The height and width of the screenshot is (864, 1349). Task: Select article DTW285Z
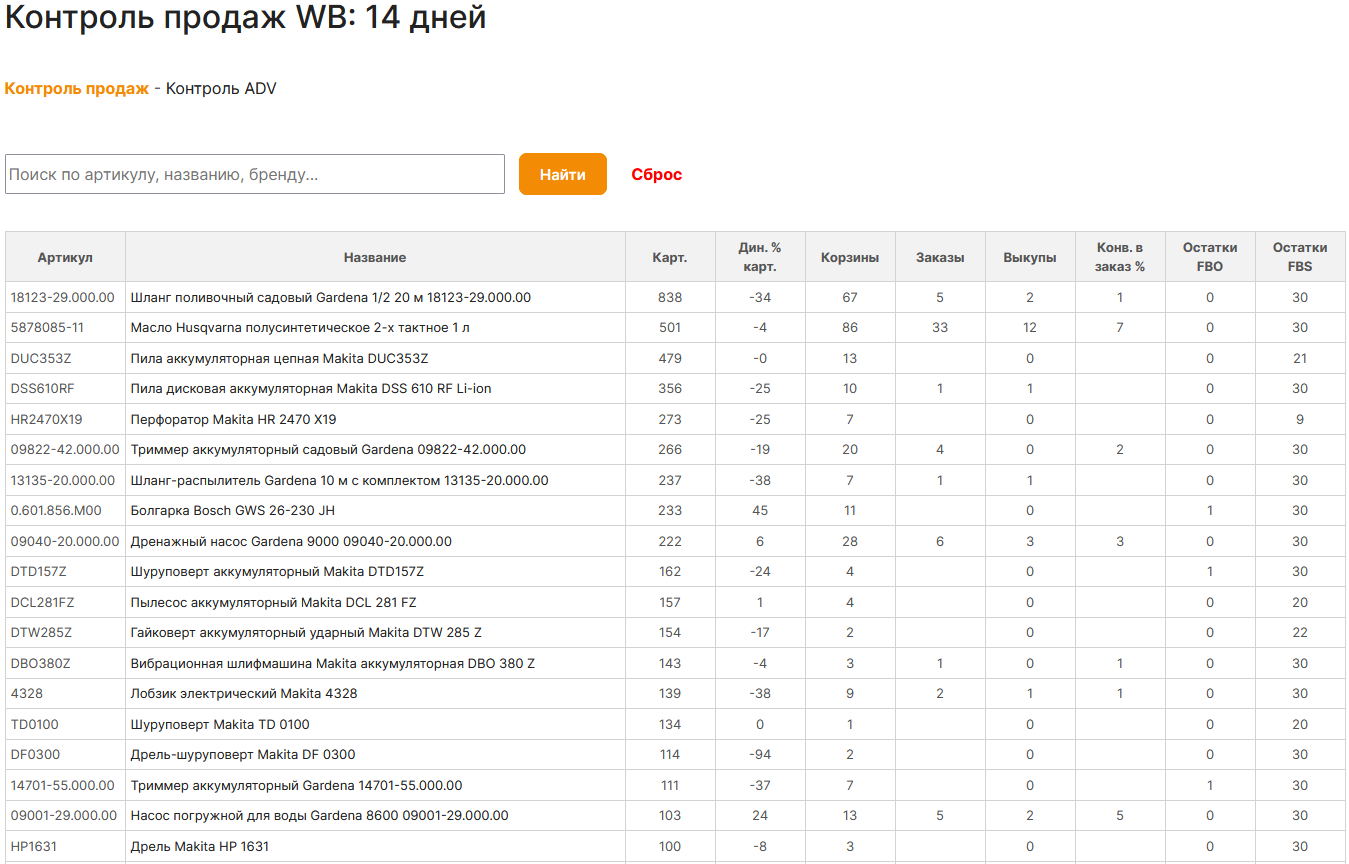41,632
